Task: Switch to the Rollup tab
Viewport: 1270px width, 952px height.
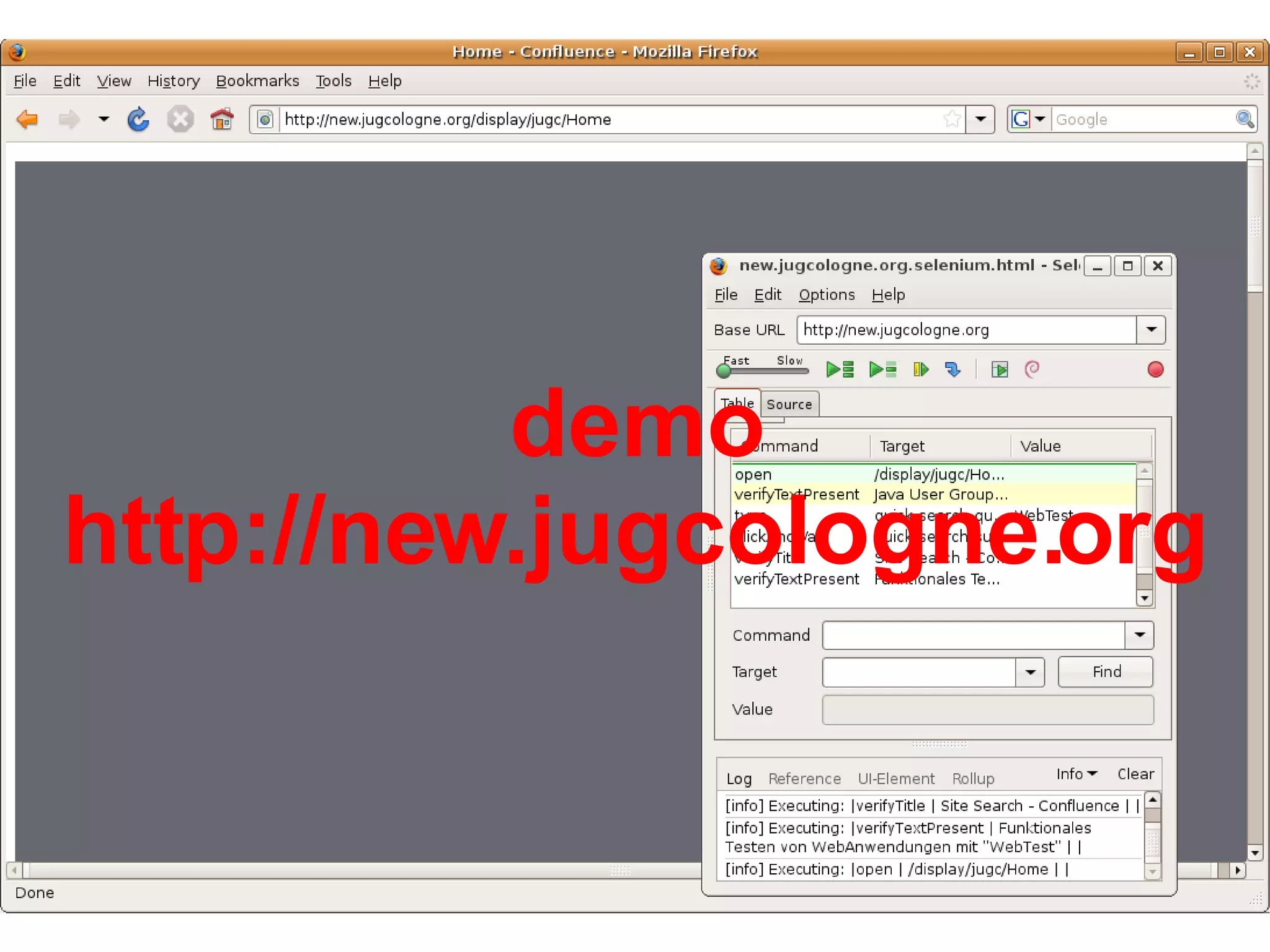Action: click(x=973, y=779)
